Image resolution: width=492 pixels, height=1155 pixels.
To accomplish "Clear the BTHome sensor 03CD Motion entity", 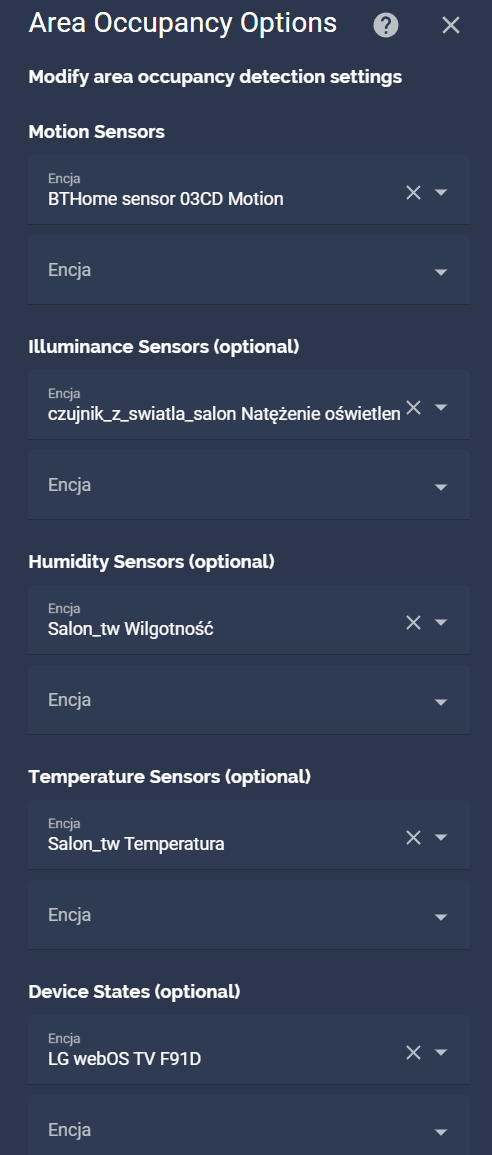I will (x=413, y=192).
